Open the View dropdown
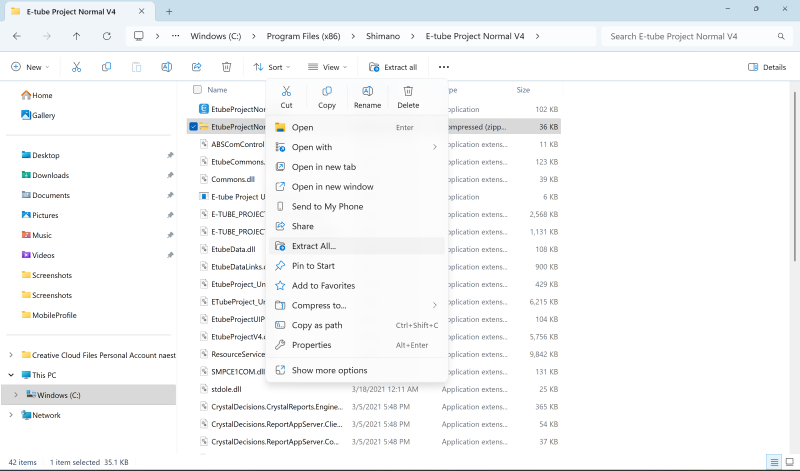This screenshot has height=471, width=800. coord(327,67)
